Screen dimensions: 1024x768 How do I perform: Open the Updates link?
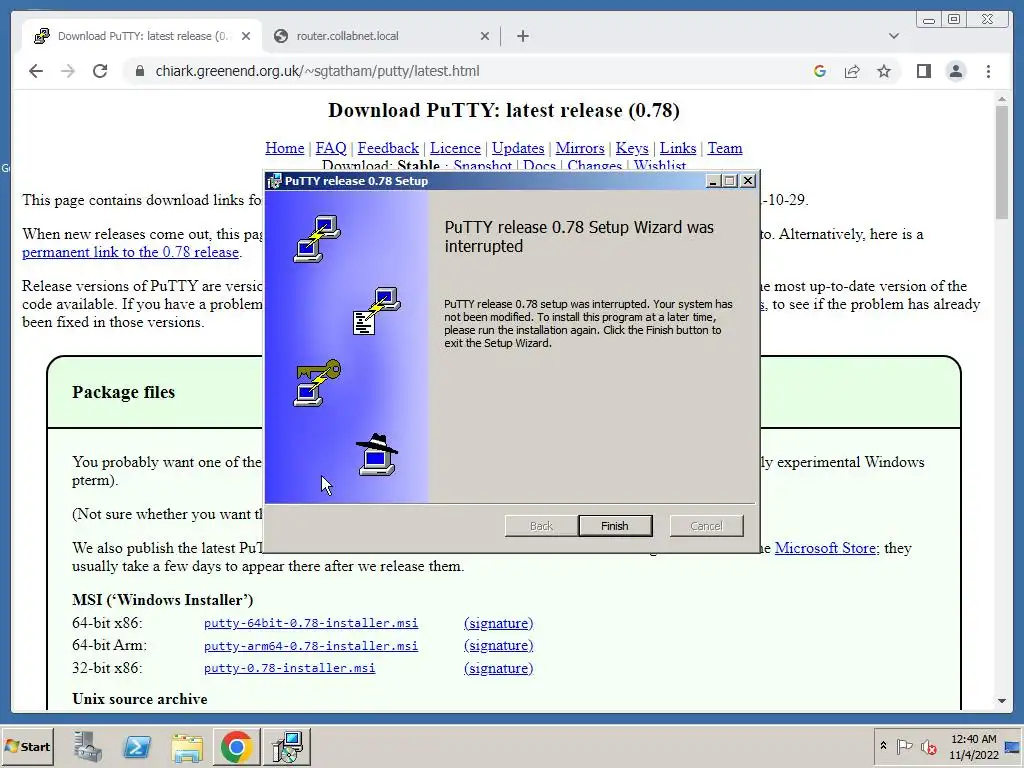518,148
